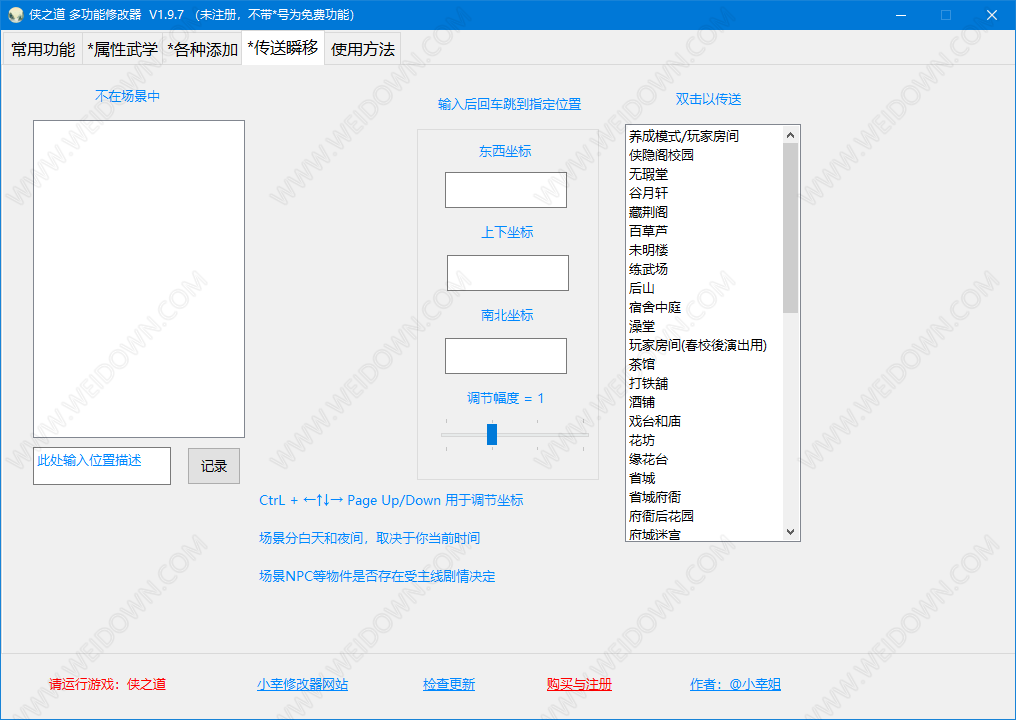The height and width of the screenshot is (720, 1016).
Task: Focus the 东西坐标 input box
Action: pyautogui.click(x=506, y=190)
